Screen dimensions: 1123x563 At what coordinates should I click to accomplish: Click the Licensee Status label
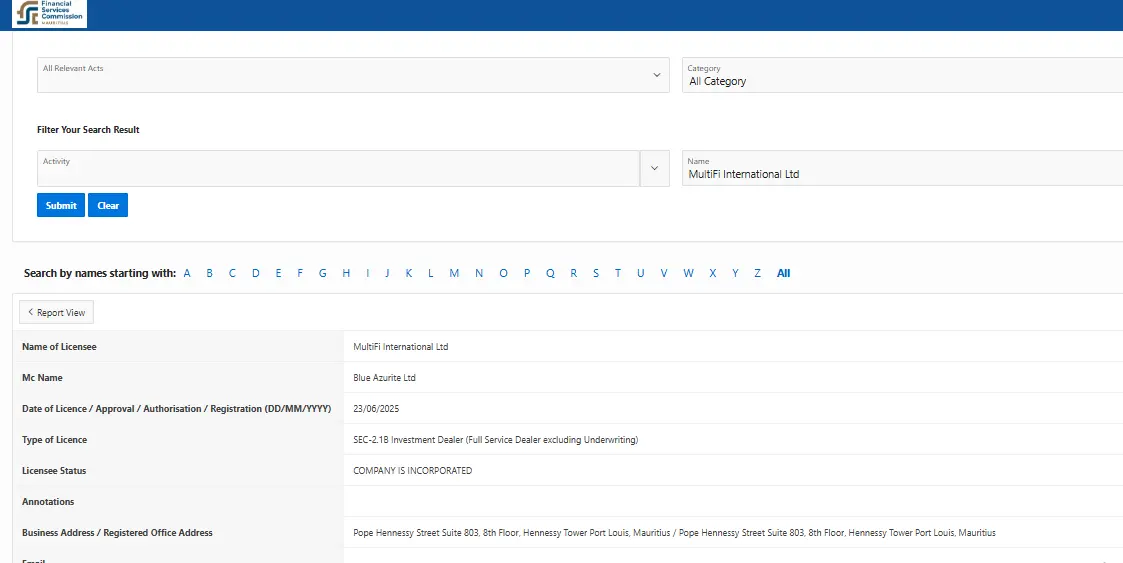[54, 471]
